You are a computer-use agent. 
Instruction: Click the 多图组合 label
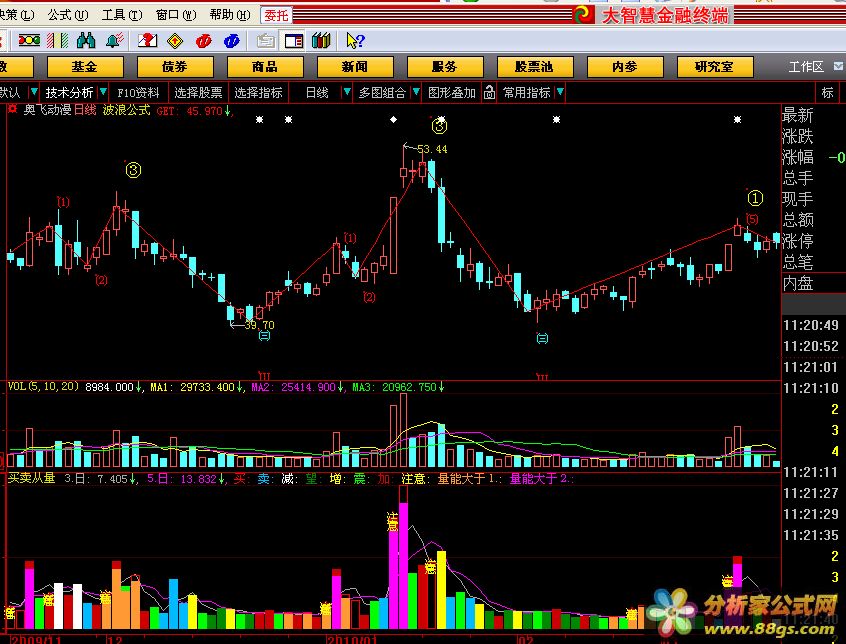(x=382, y=93)
